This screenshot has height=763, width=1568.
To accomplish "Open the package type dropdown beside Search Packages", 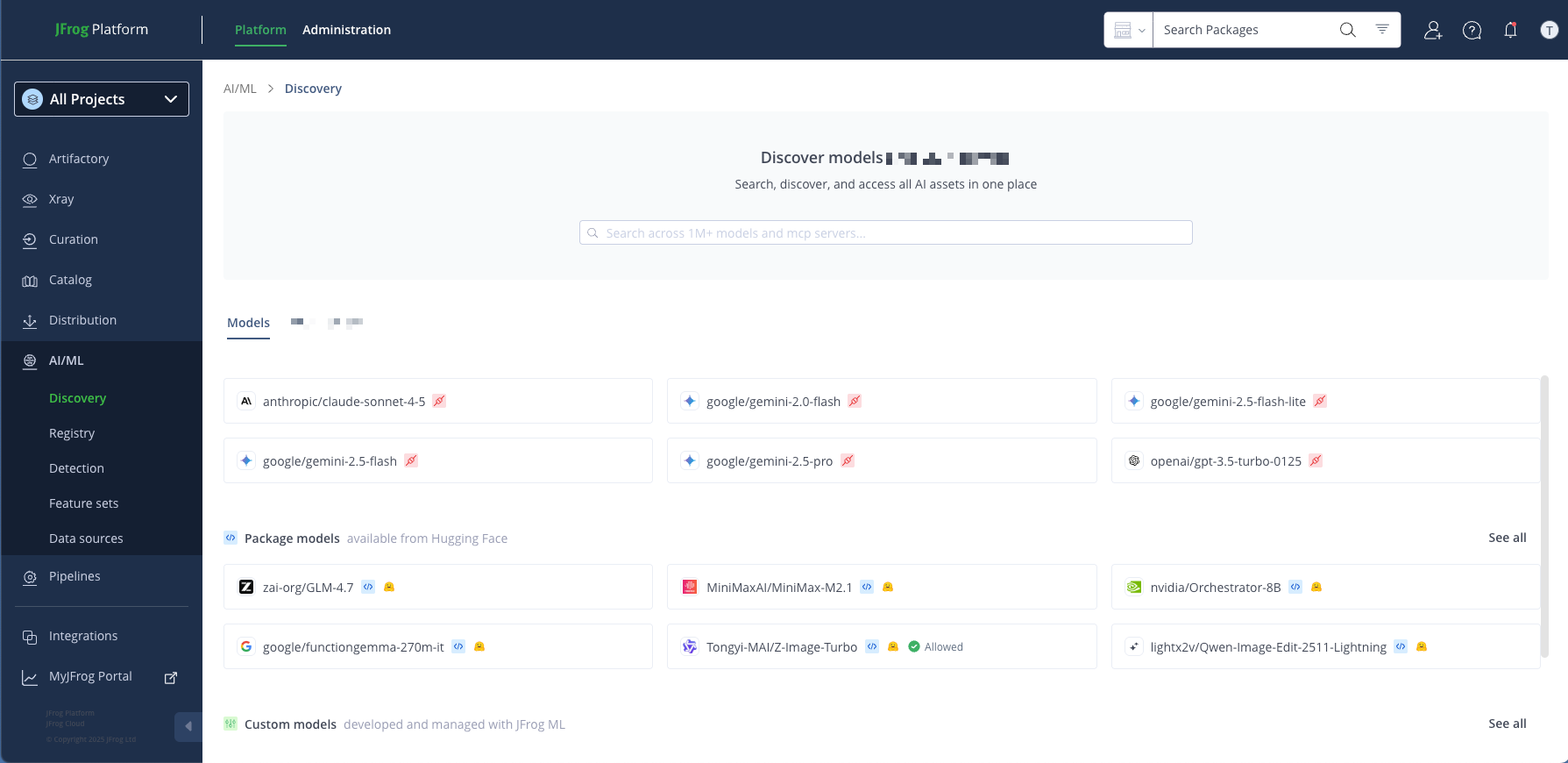I will [x=1129, y=30].
